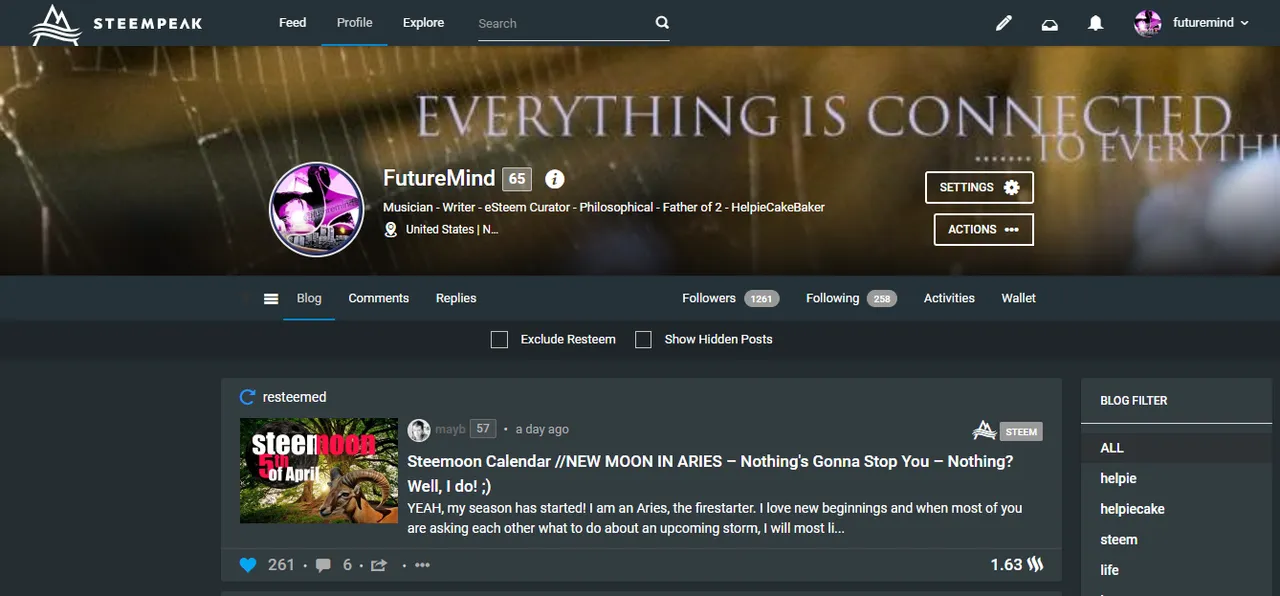
Task: Filter blog by life tag
Action: 1109,570
